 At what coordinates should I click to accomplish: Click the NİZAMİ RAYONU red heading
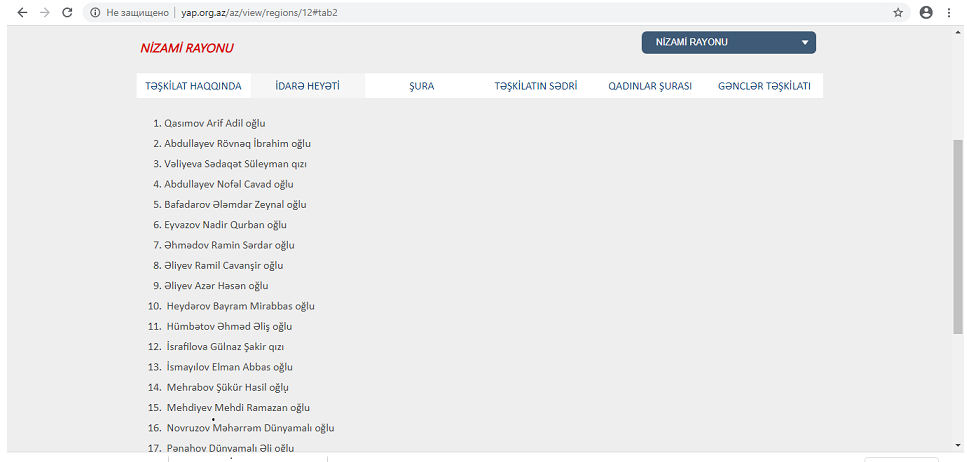(187, 48)
